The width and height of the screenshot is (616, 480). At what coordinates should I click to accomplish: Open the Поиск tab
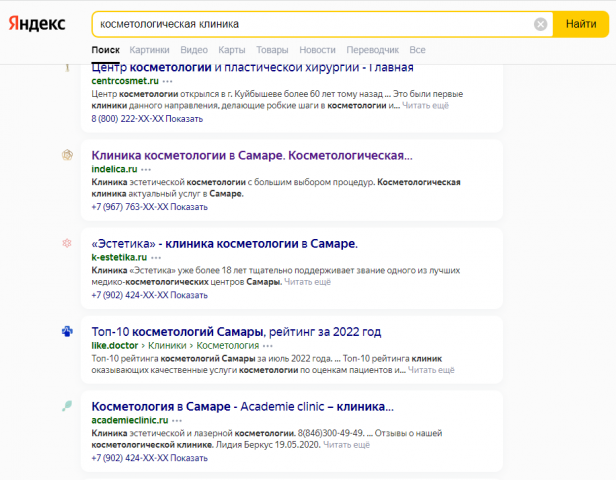pyautogui.click(x=105, y=50)
